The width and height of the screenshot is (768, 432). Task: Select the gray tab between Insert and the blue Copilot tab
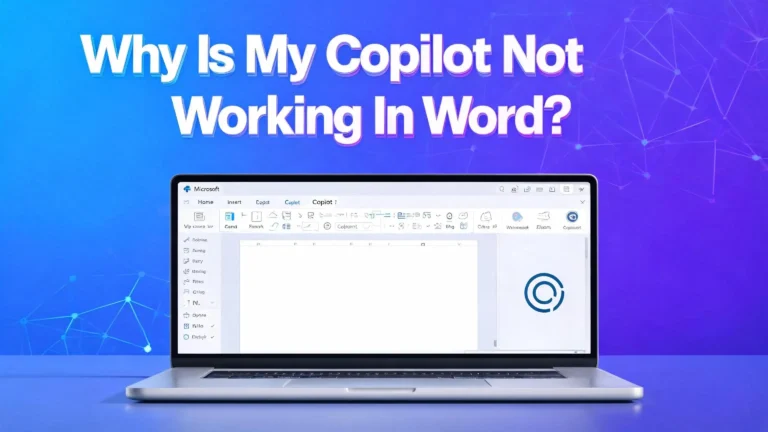(263, 202)
